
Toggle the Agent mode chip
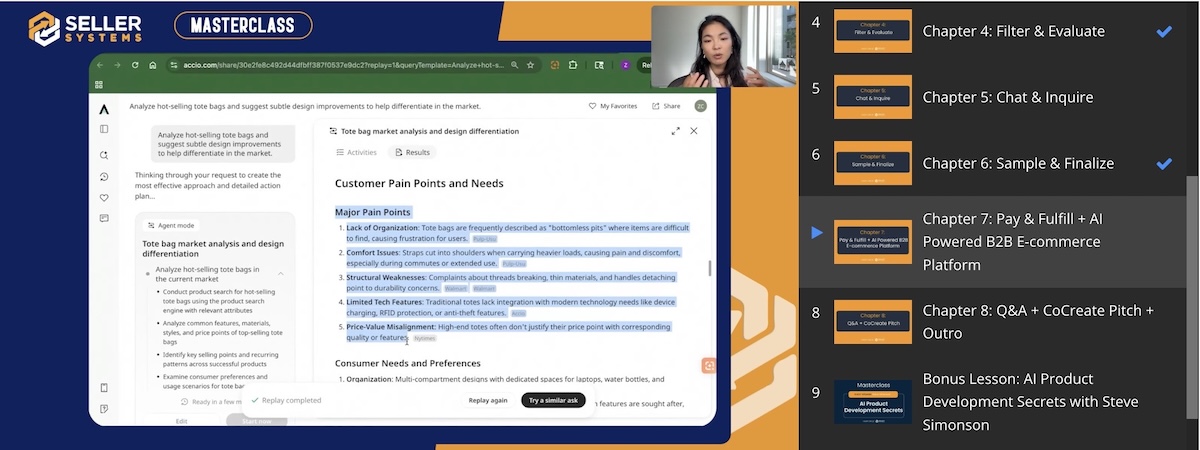171,225
